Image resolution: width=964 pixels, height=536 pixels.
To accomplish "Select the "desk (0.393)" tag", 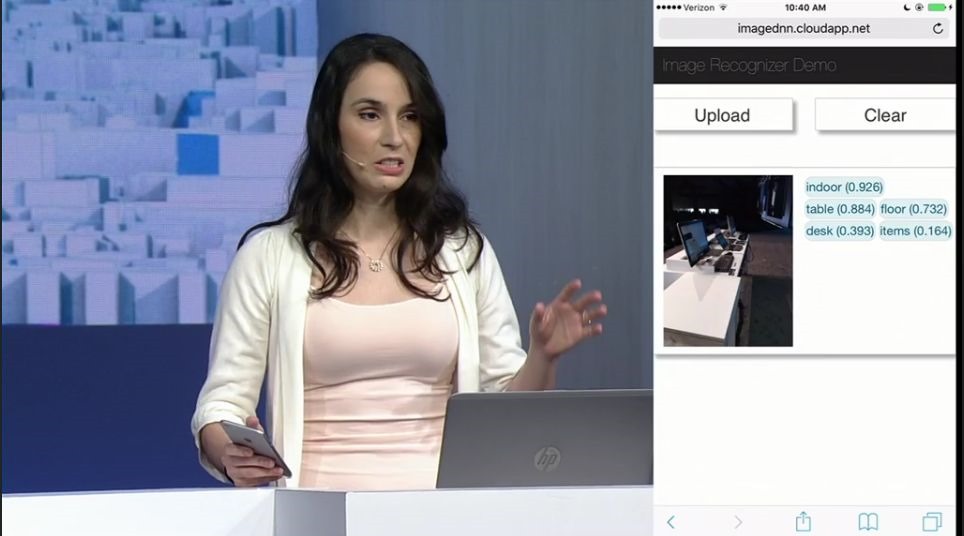I will point(840,231).
